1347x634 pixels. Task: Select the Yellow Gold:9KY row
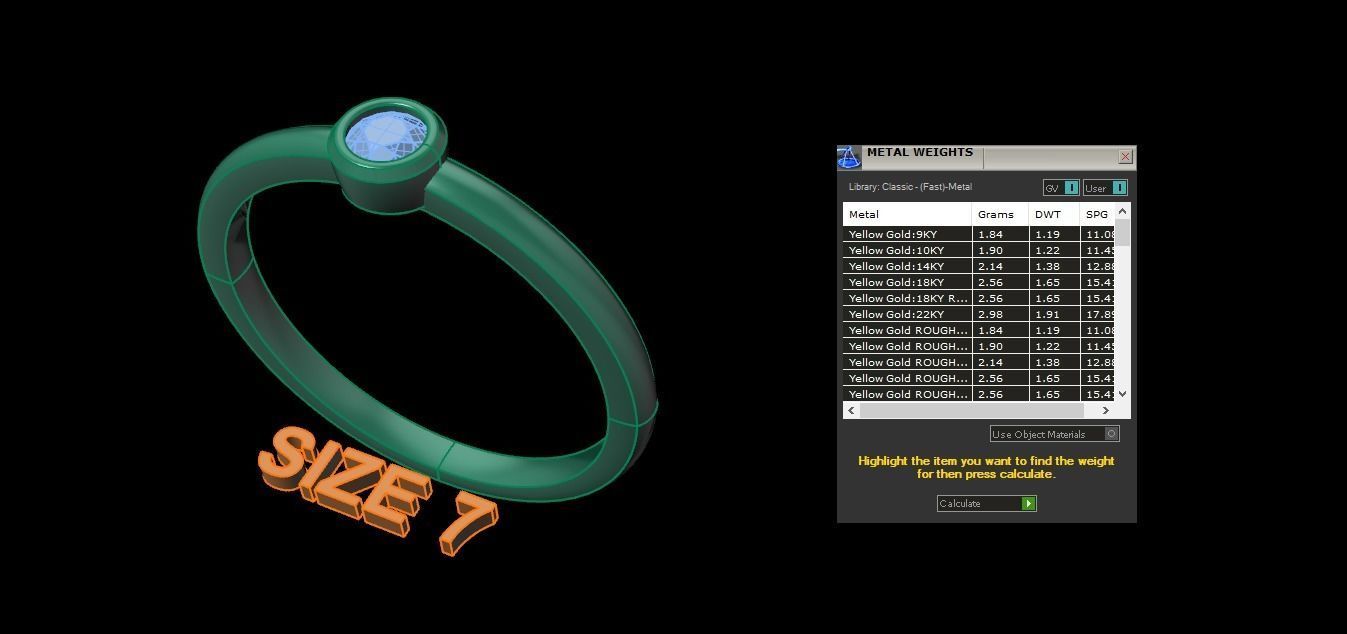click(x=979, y=234)
